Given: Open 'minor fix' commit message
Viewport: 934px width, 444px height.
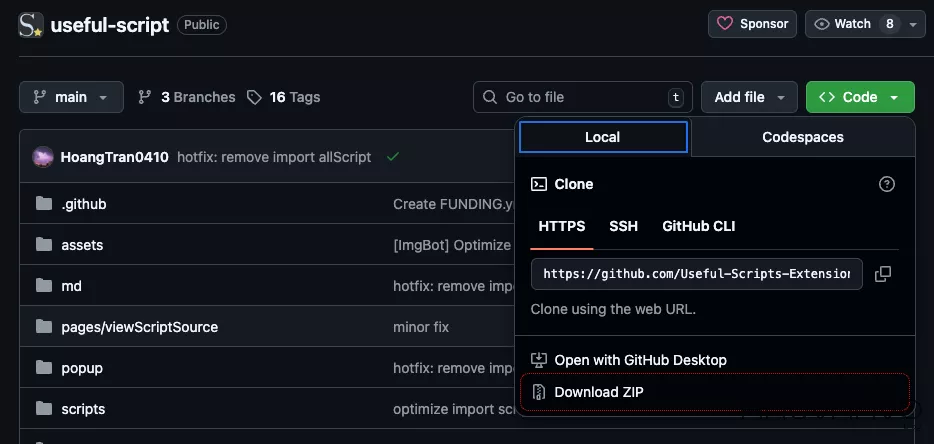Looking at the screenshot, I should click(x=421, y=327).
